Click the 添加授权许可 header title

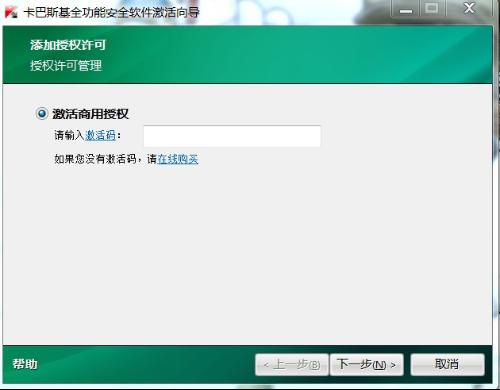point(68,45)
